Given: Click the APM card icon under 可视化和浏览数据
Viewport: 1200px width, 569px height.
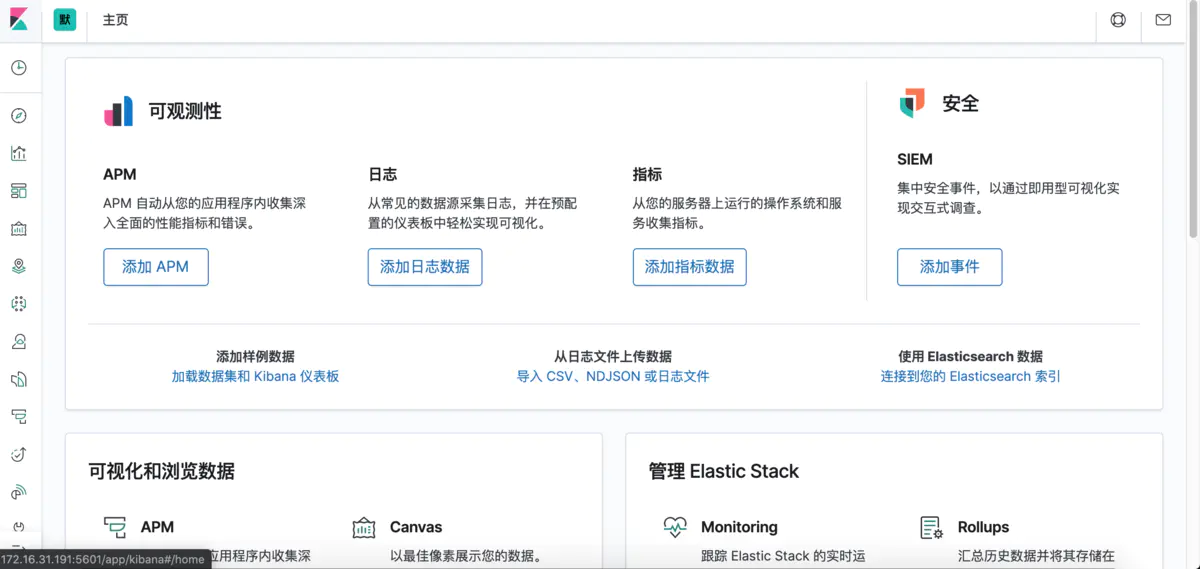Looking at the screenshot, I should pos(115,528).
